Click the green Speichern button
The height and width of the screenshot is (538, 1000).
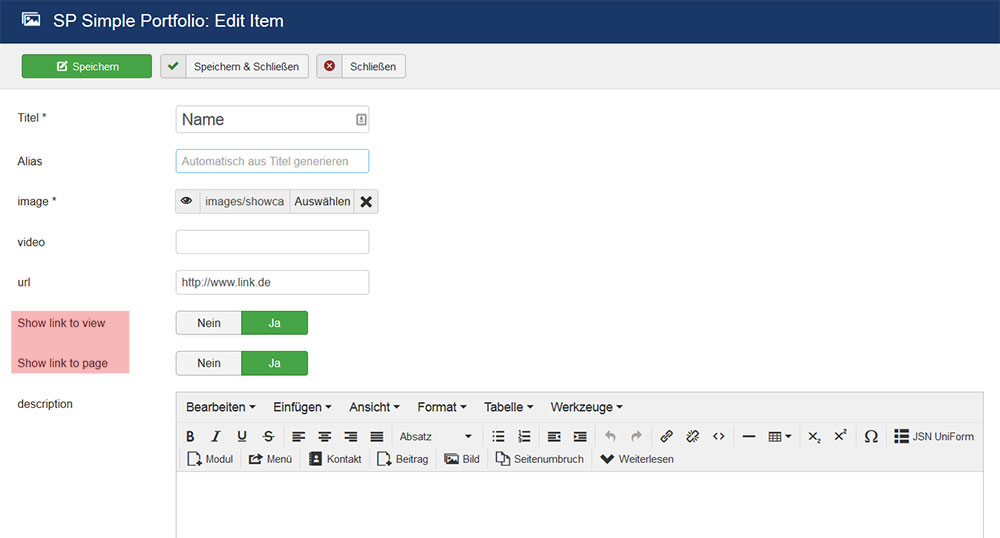click(87, 67)
